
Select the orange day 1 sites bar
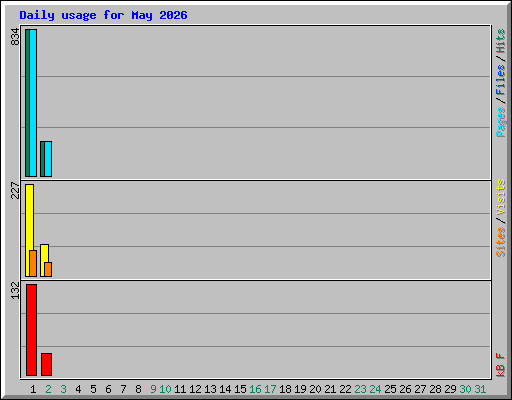(33, 263)
